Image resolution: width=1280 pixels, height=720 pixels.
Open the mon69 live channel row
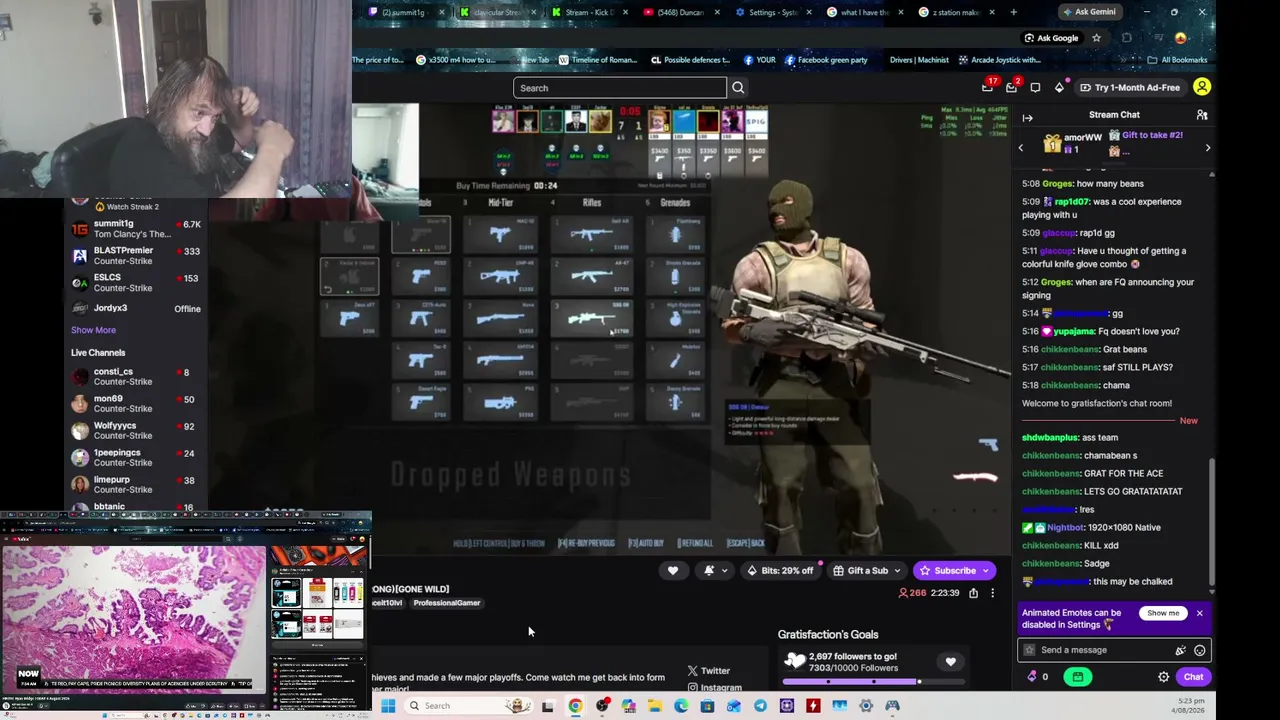[135, 404]
